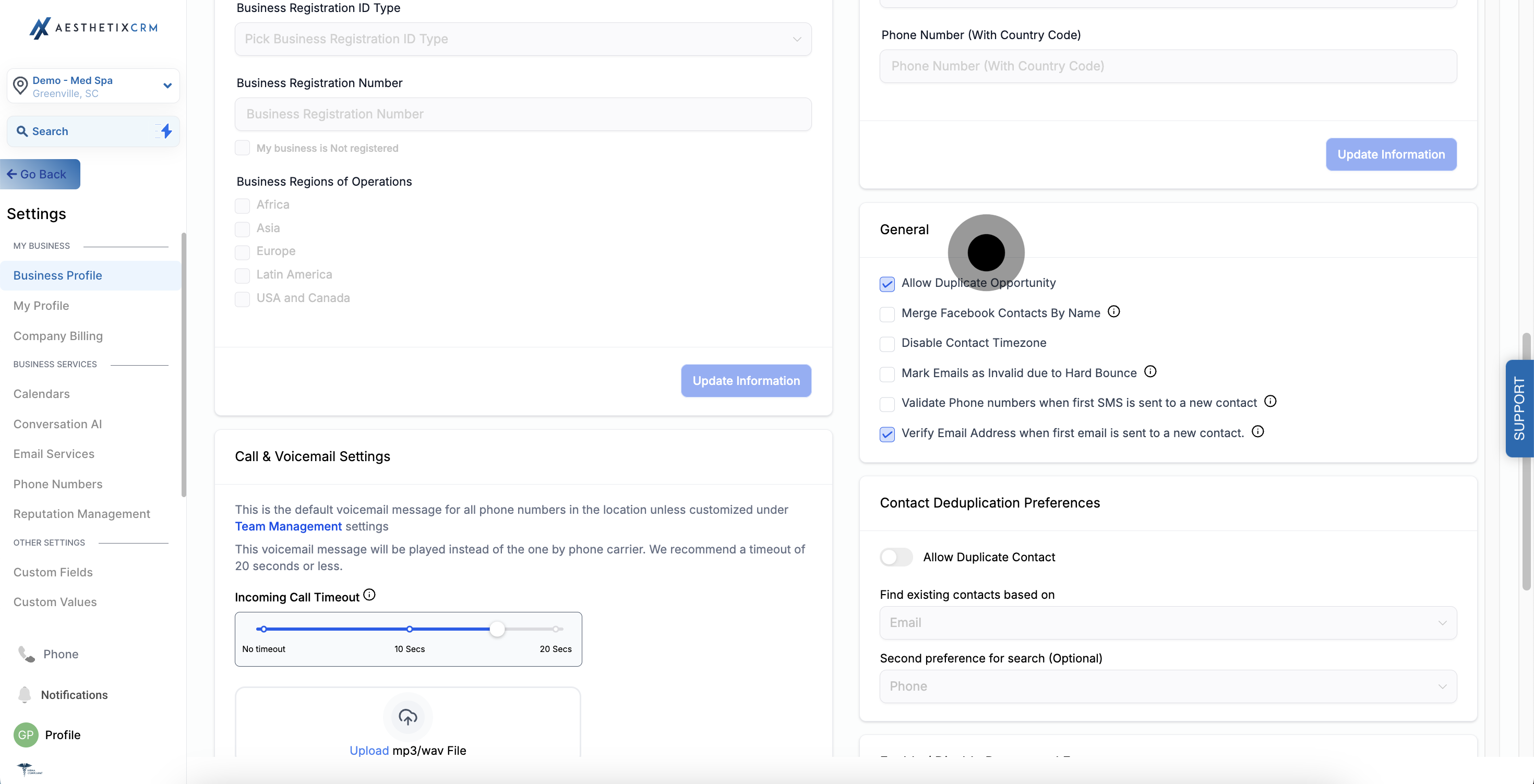Toggle Allow Duplicate Contact switch
1534x784 pixels.
click(x=896, y=557)
